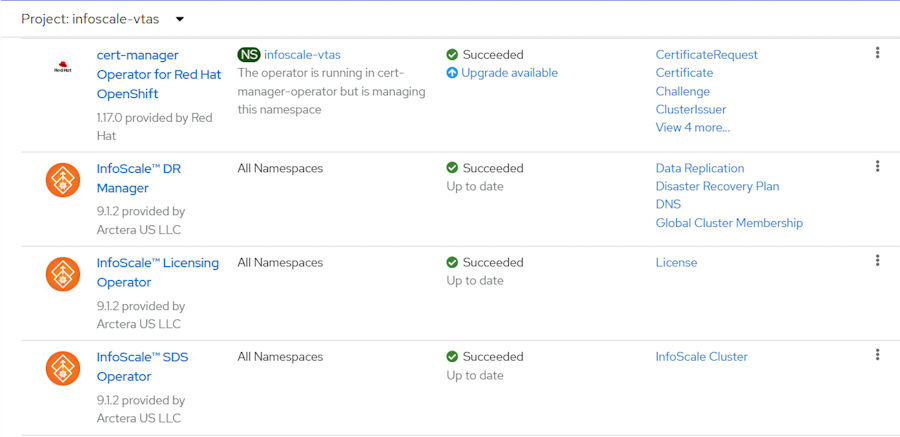Click the InfoScale Licensing Operator orange icon

point(63,274)
